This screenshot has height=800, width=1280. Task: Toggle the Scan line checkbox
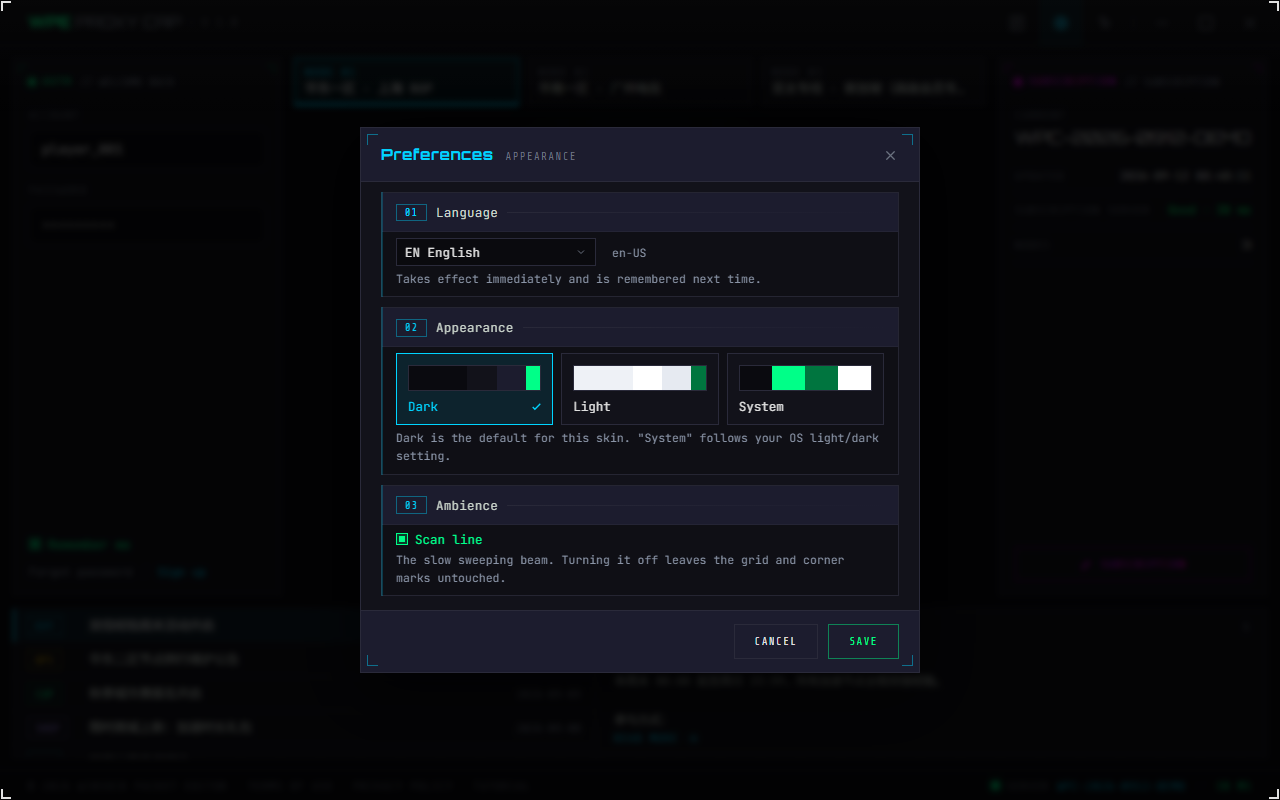pyautogui.click(x=402, y=539)
